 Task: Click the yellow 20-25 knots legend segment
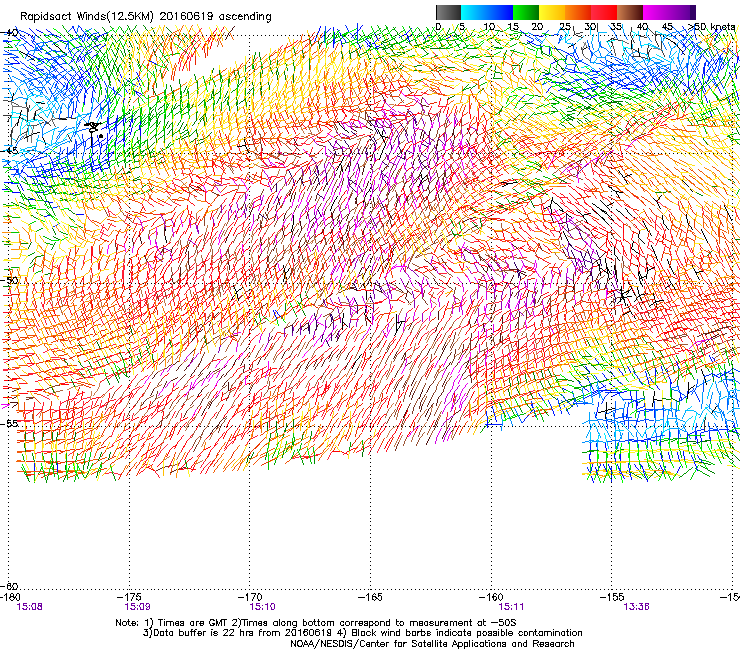pyautogui.click(x=552, y=12)
